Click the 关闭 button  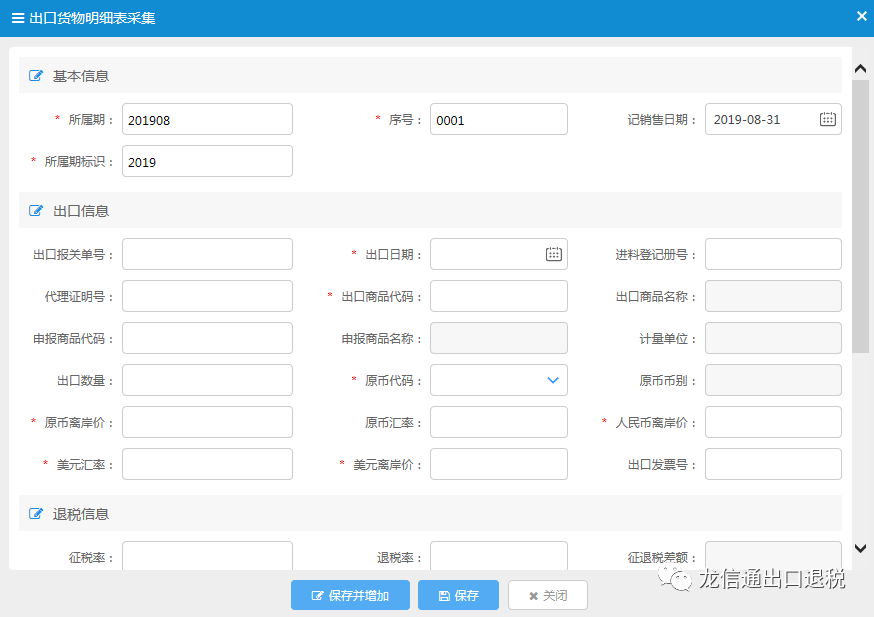click(547, 595)
